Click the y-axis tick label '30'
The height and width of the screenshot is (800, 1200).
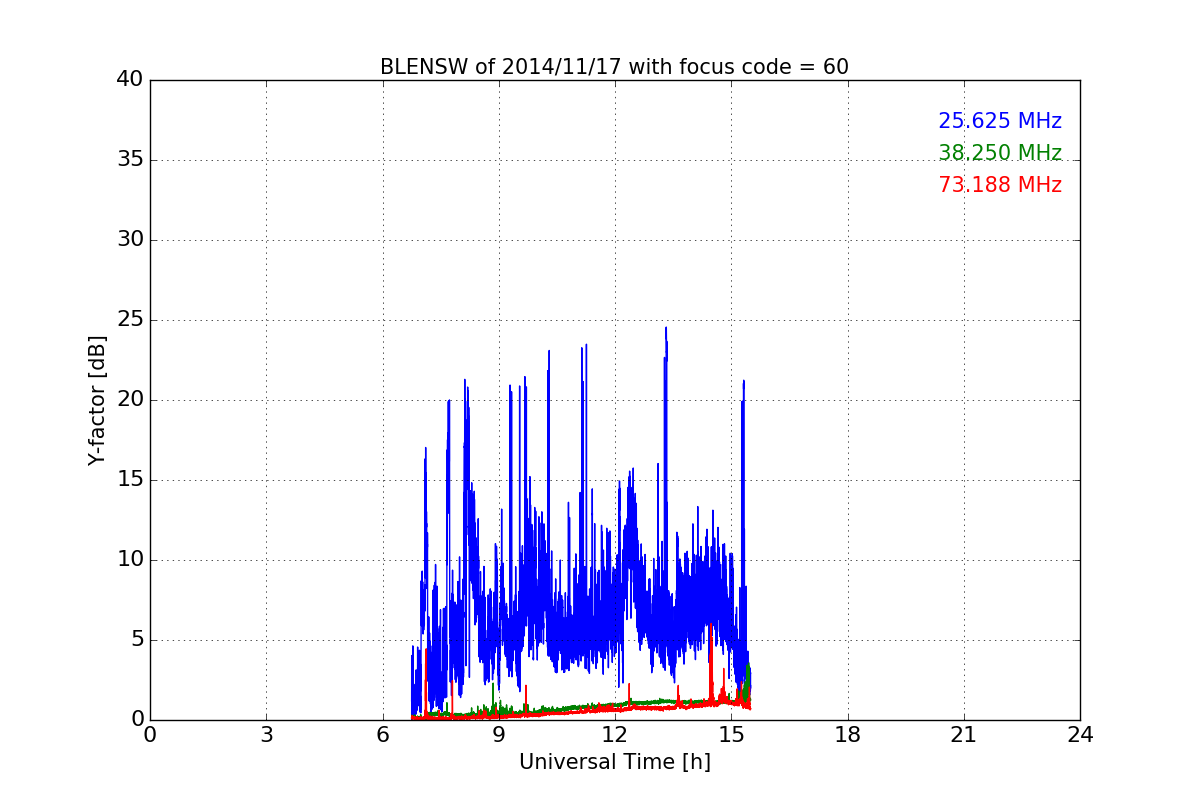(130, 240)
